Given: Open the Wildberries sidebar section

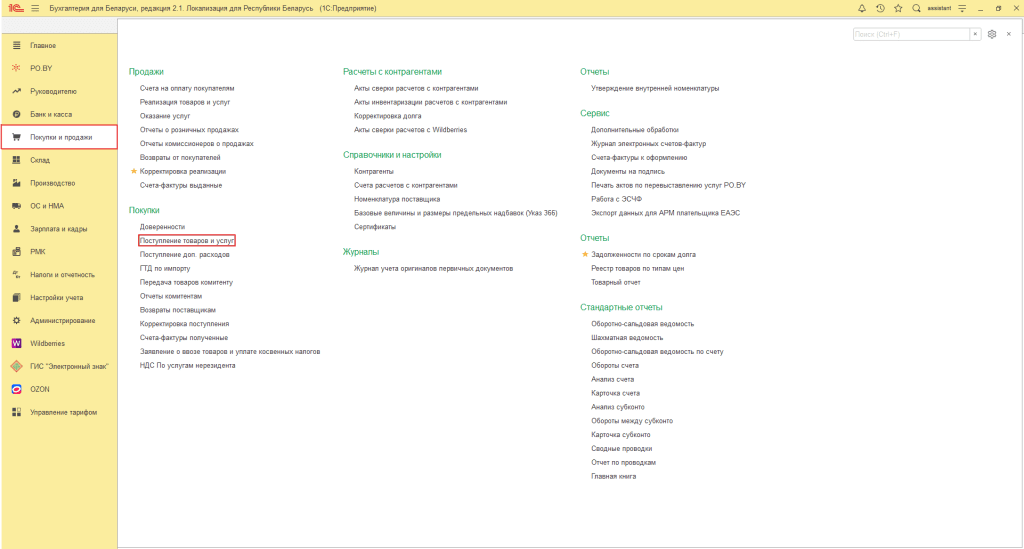Looking at the screenshot, I should (x=59, y=343).
